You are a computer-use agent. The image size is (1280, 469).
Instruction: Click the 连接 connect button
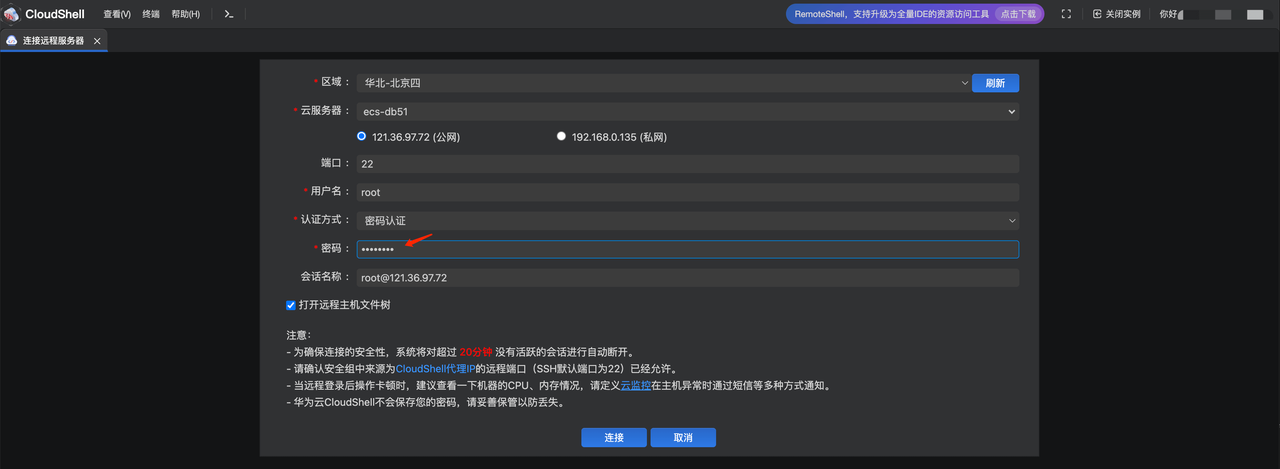pyautogui.click(x=614, y=438)
